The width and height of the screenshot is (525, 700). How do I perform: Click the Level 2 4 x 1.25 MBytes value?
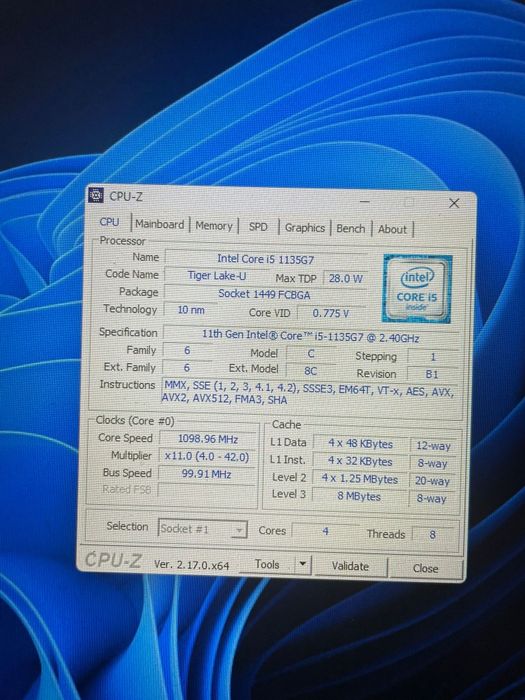pos(360,479)
